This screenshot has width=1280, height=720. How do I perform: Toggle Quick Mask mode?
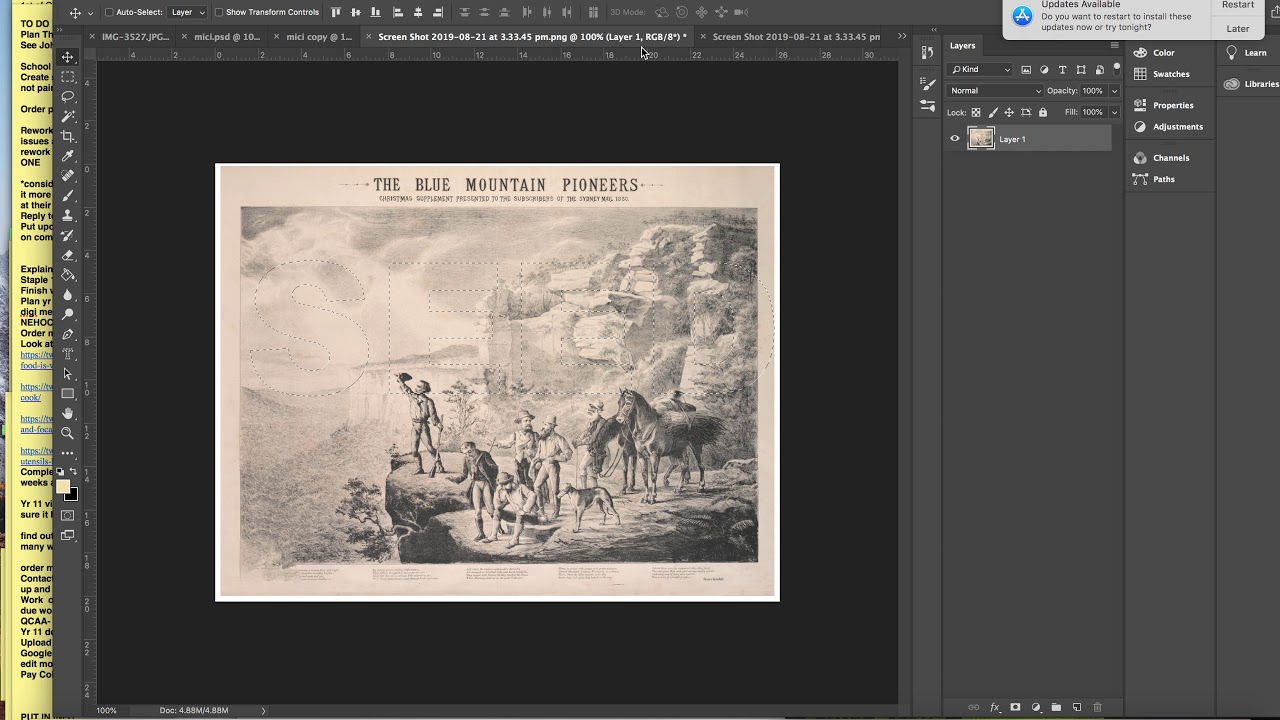[68, 515]
